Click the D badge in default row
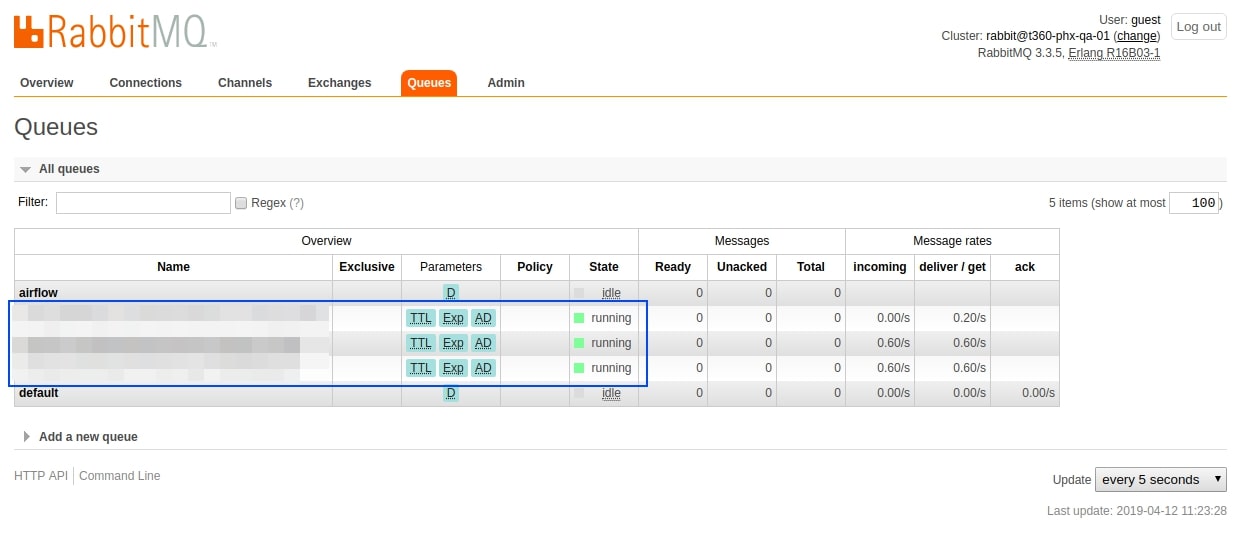 [x=451, y=393]
